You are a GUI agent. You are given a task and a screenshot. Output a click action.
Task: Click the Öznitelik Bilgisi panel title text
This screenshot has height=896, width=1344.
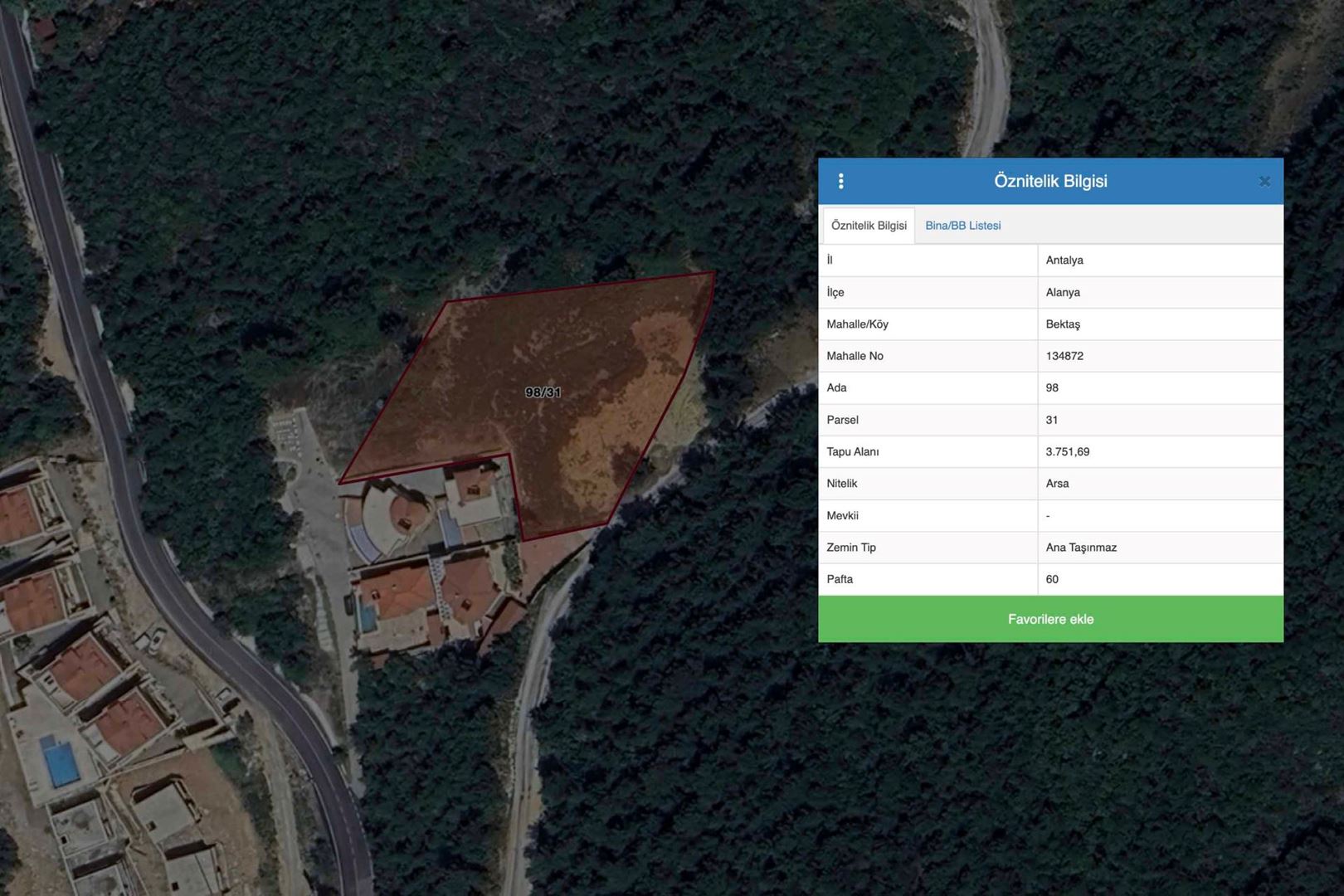tap(1050, 182)
